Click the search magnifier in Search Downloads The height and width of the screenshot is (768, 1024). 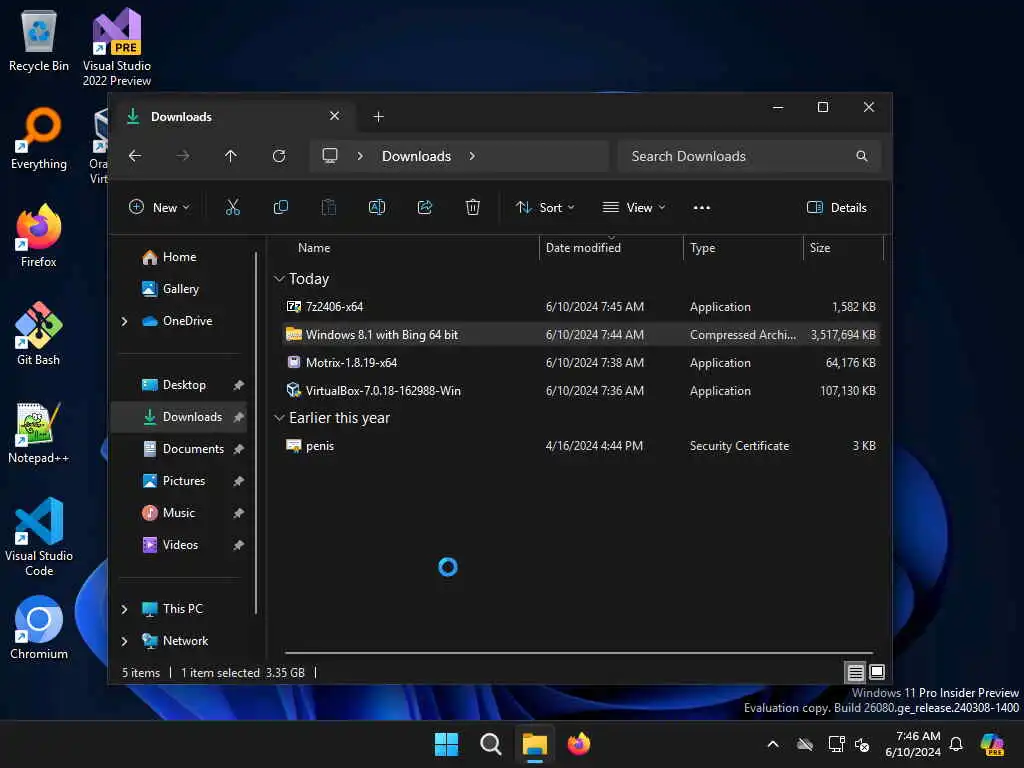862,156
